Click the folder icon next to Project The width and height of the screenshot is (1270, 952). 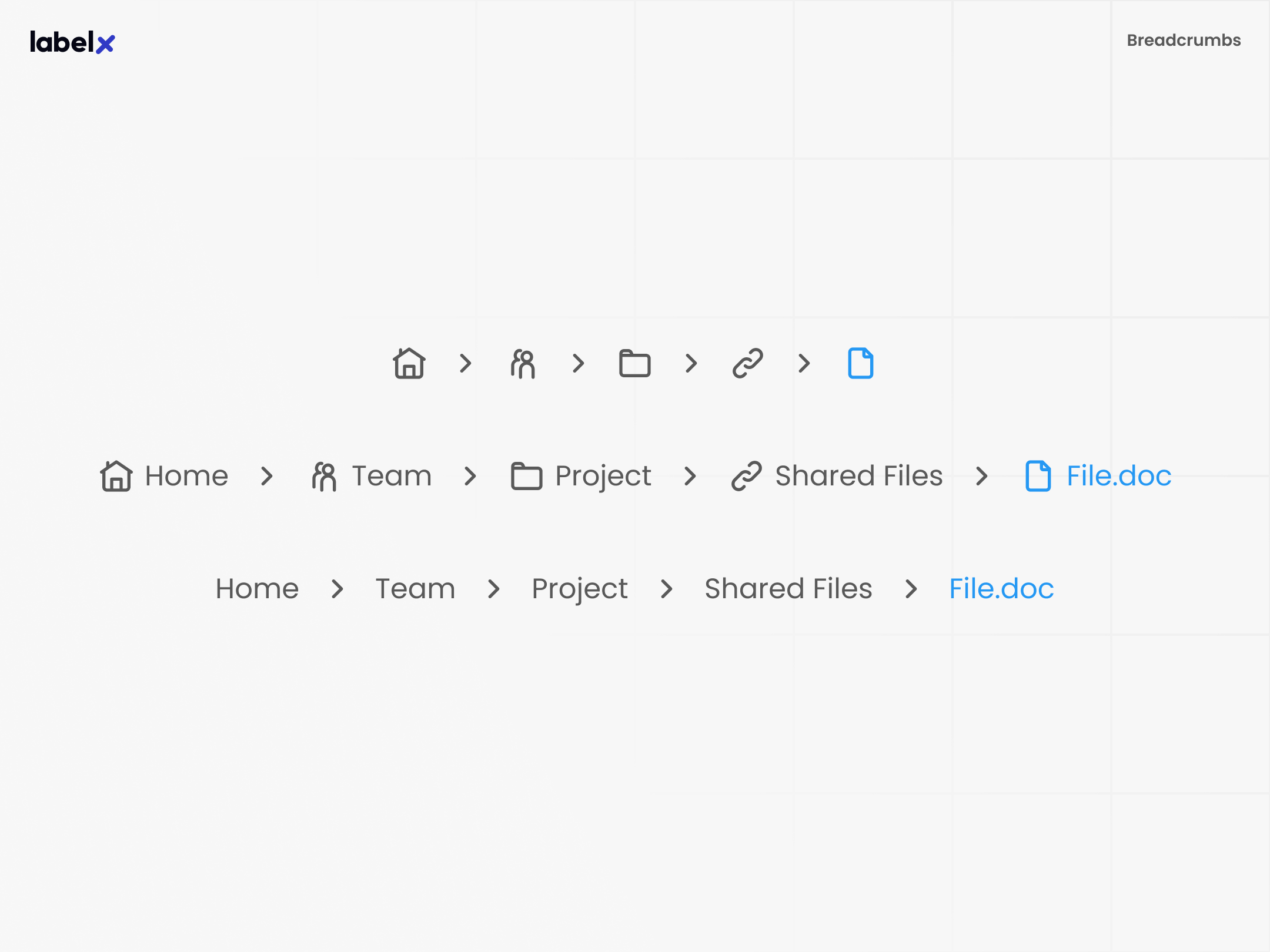click(526, 476)
